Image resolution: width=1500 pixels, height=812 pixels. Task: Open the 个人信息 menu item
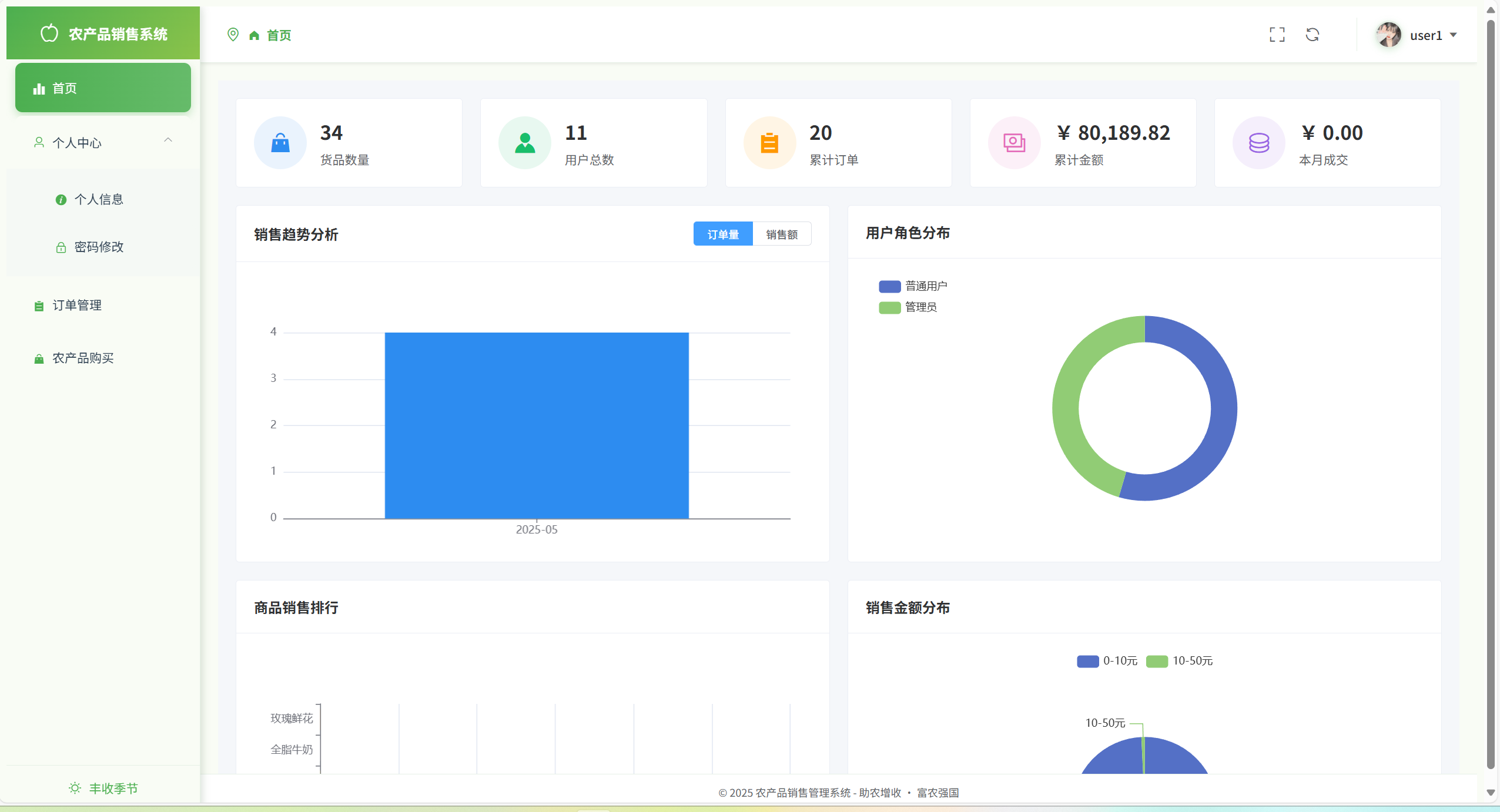pyautogui.click(x=103, y=199)
